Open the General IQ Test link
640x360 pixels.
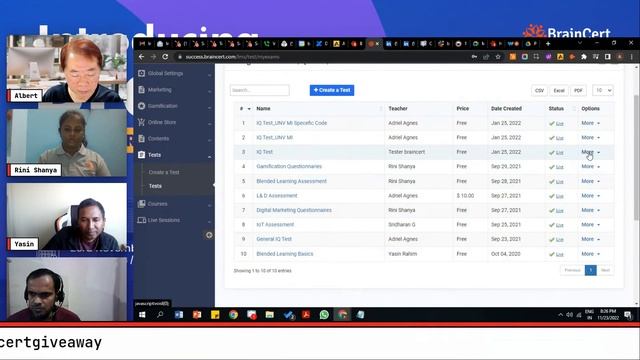coord(274,239)
